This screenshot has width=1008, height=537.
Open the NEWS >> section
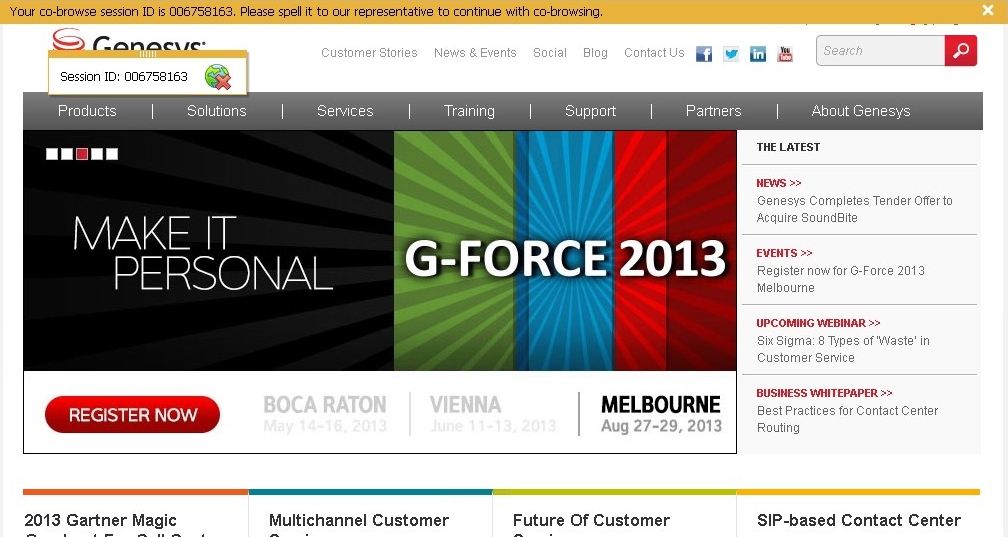[x=778, y=183]
